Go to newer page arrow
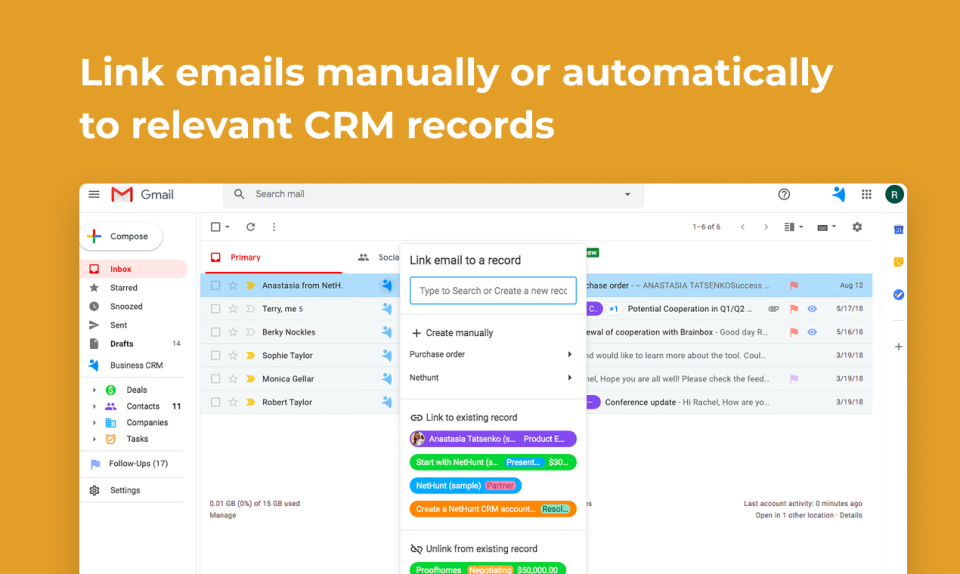960x574 pixels. (743, 227)
